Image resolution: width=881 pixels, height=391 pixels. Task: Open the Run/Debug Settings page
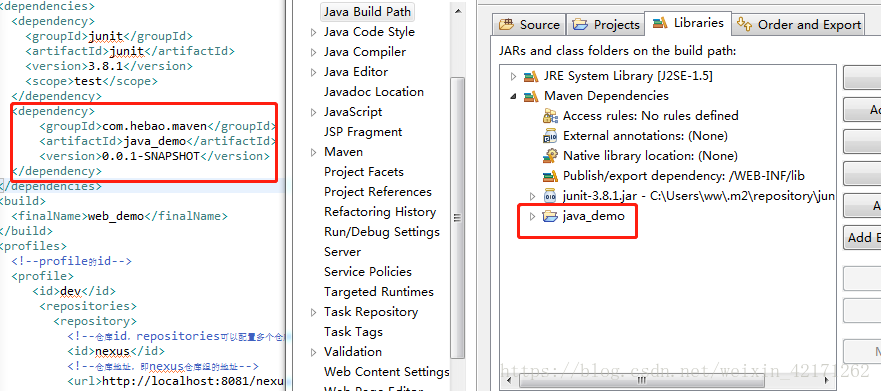pyautogui.click(x=382, y=231)
